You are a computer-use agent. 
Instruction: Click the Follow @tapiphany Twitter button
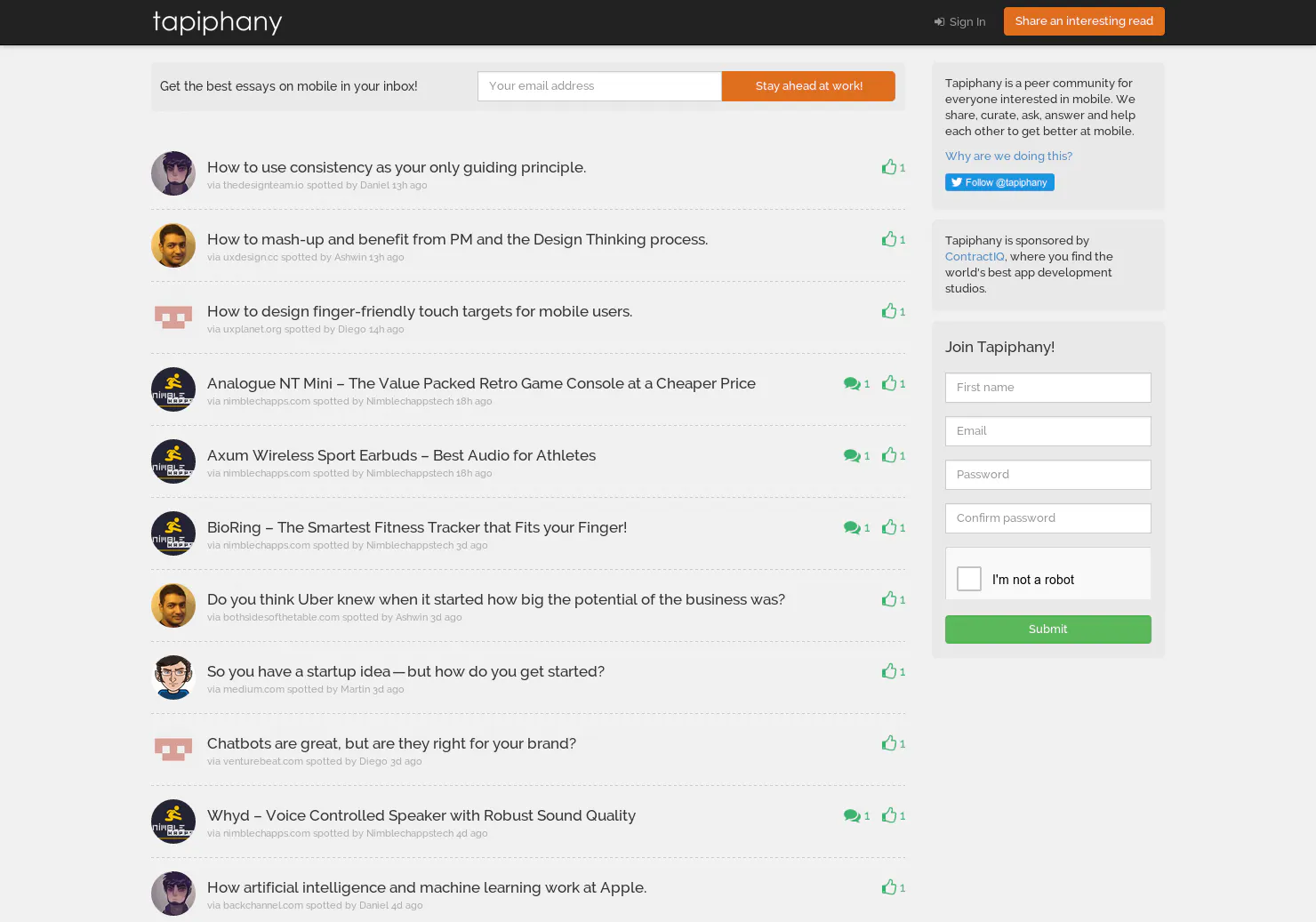pos(999,182)
